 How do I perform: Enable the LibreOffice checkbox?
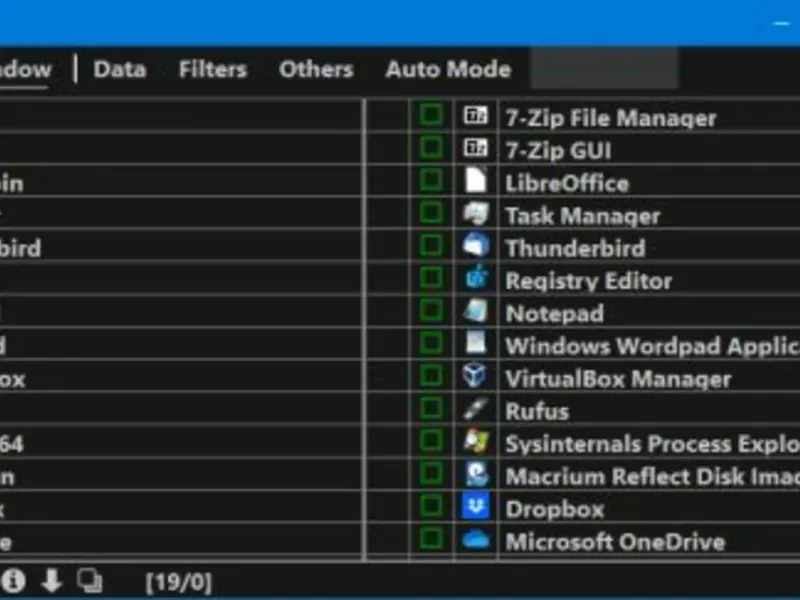(x=431, y=180)
